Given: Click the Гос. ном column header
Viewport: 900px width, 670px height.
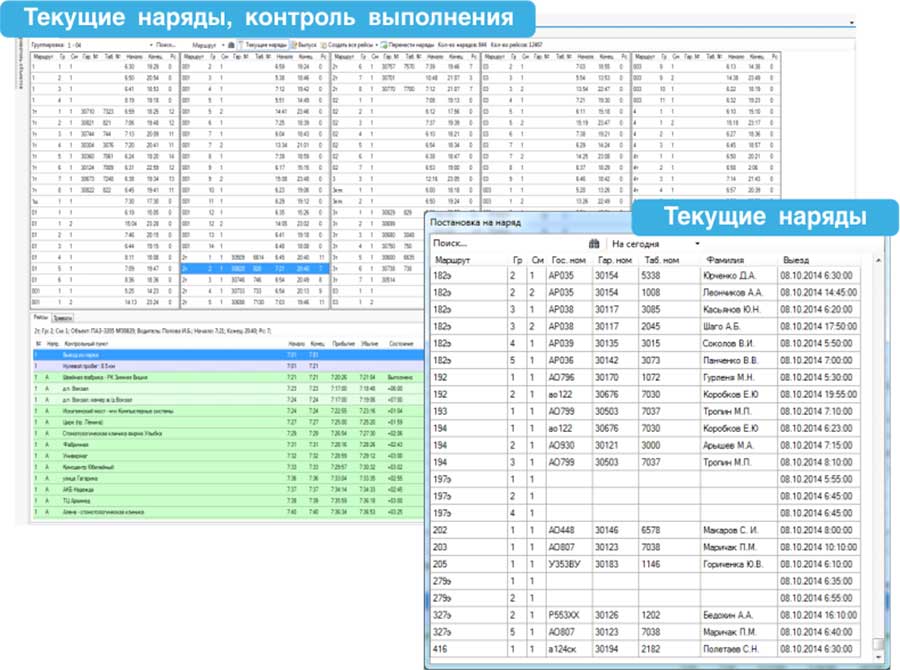Looking at the screenshot, I should [566, 259].
